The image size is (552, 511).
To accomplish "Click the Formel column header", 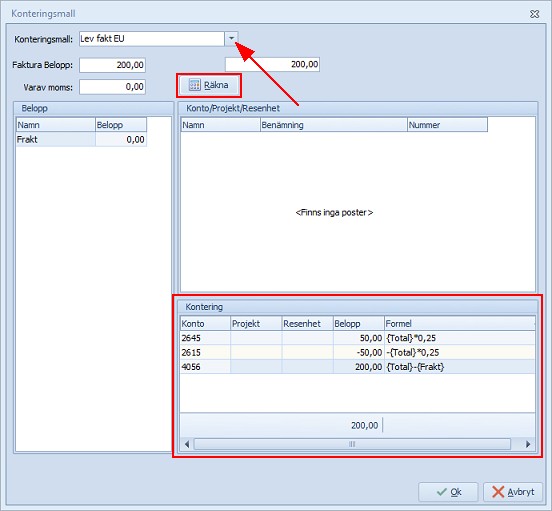I will pyautogui.click(x=459, y=323).
